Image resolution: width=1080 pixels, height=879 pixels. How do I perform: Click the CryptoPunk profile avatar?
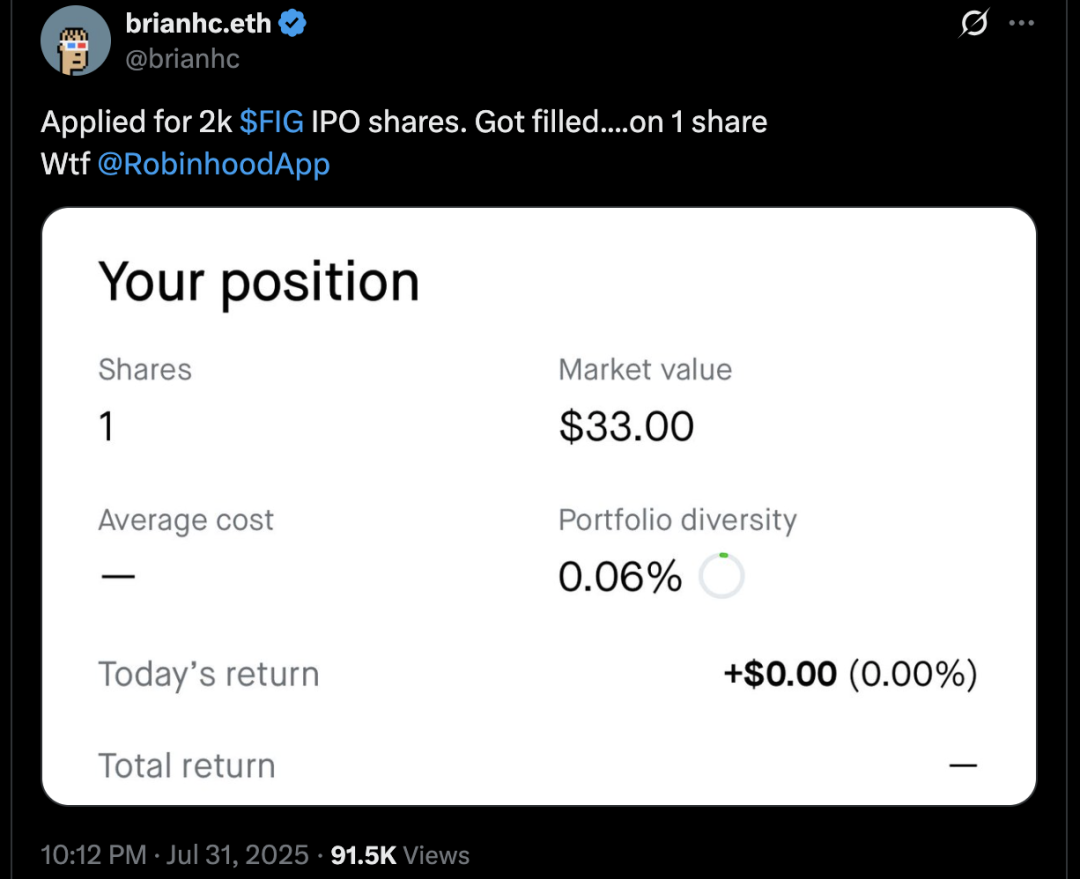point(76,42)
